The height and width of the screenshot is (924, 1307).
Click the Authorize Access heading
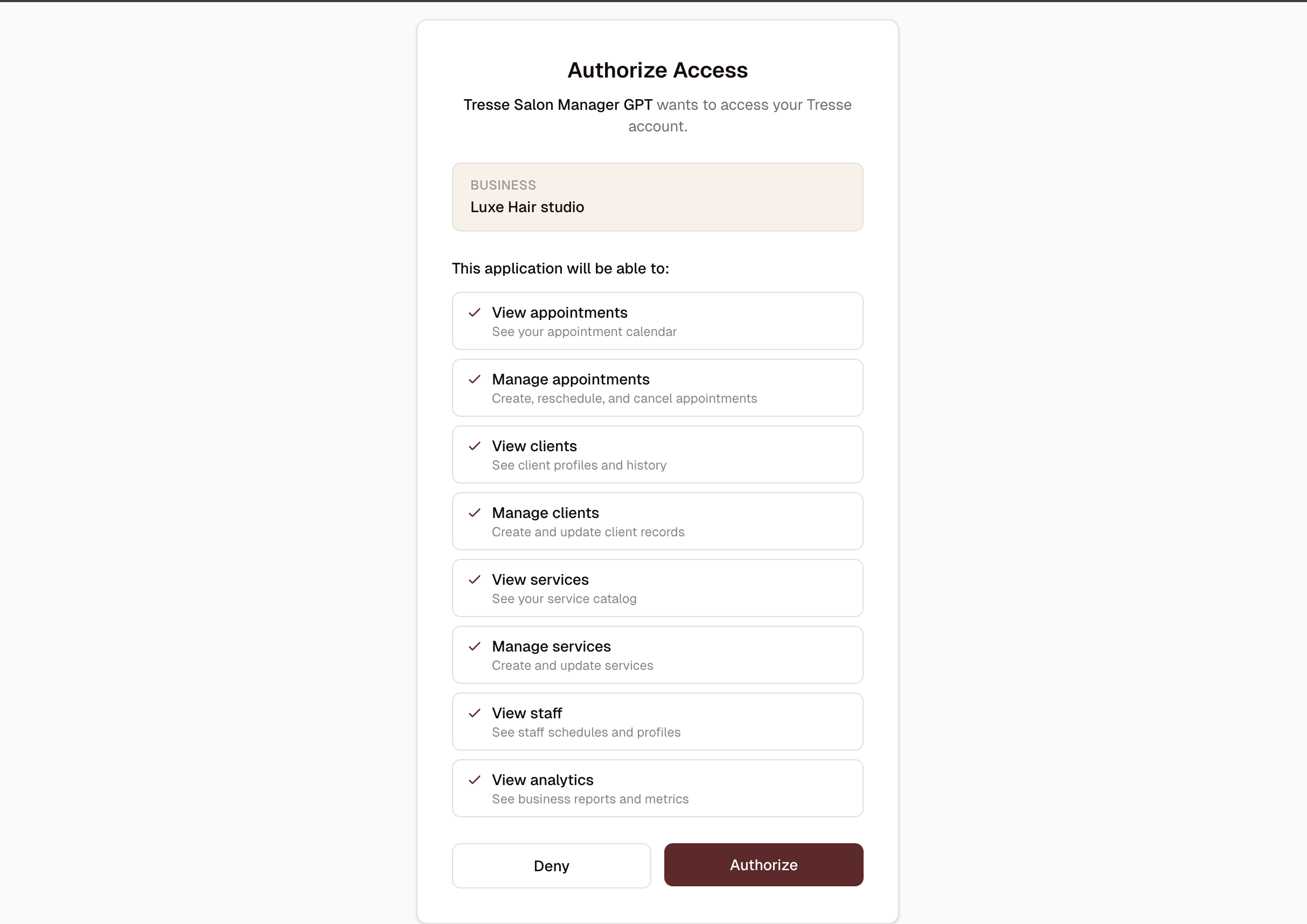657,70
